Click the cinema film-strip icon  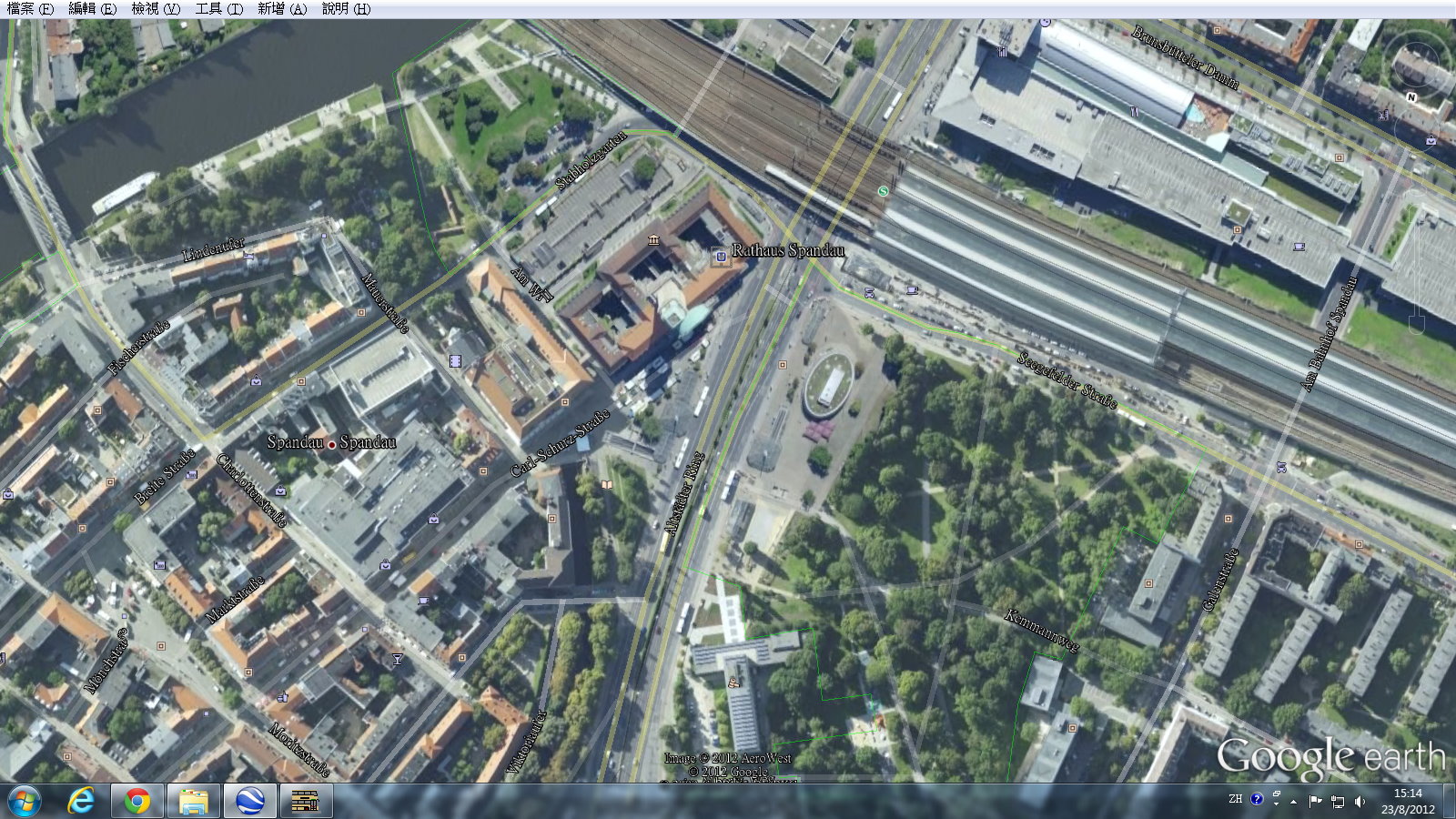[455, 361]
